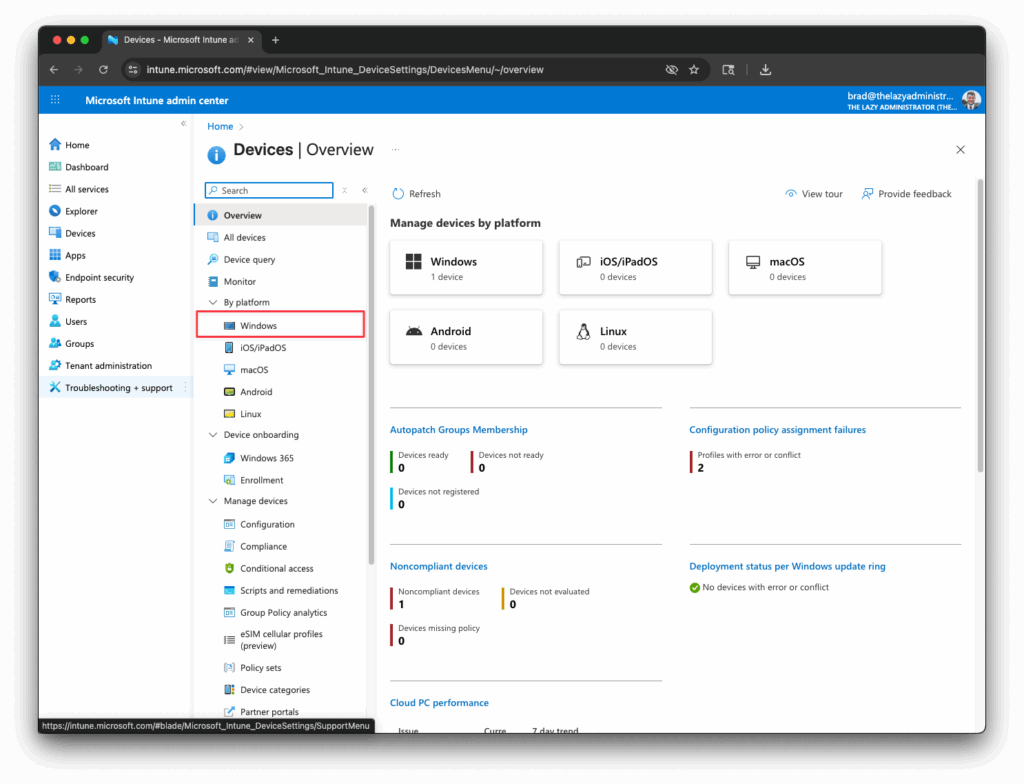Click the device search input field
Viewport: 1024px width, 784px height.
tap(268, 190)
